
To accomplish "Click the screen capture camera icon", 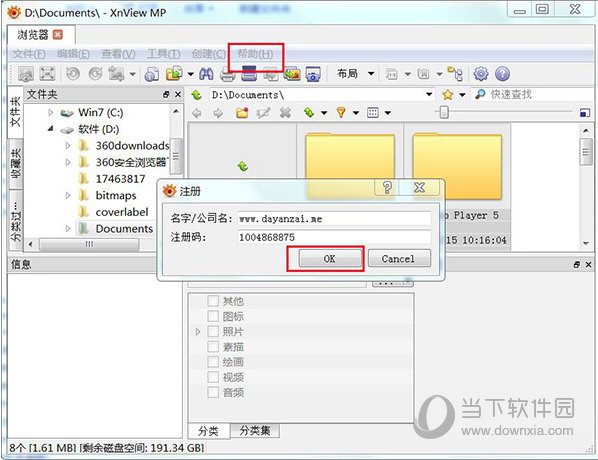I will [x=312, y=74].
